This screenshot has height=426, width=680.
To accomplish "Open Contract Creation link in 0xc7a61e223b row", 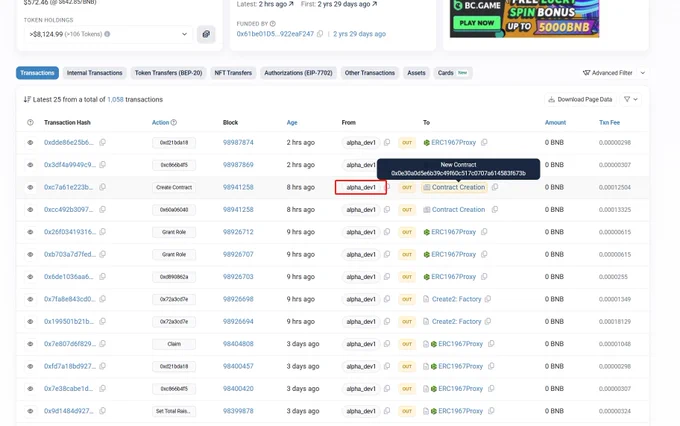I will click(x=458, y=187).
